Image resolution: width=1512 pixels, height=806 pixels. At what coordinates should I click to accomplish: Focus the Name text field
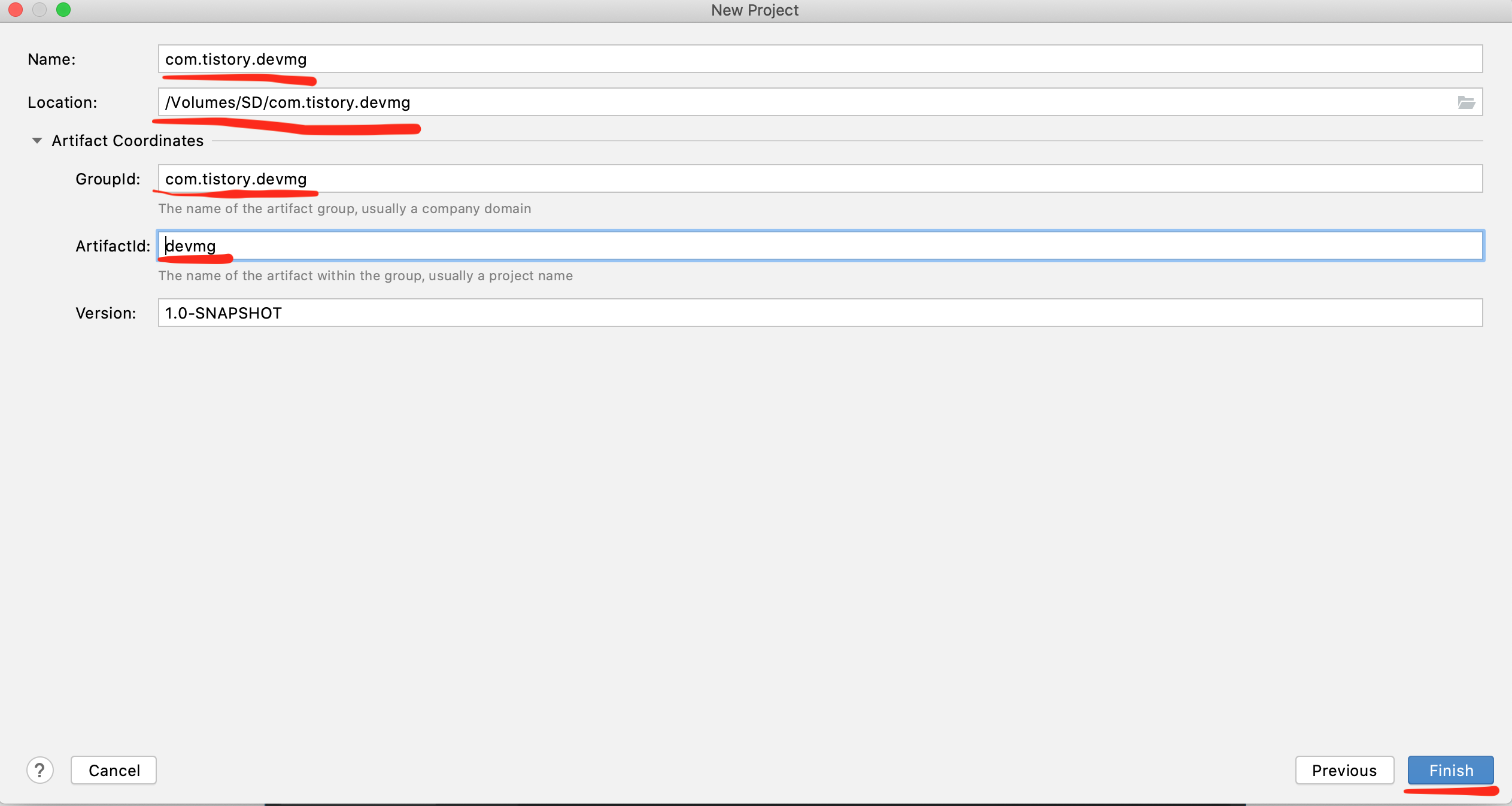(x=820, y=59)
